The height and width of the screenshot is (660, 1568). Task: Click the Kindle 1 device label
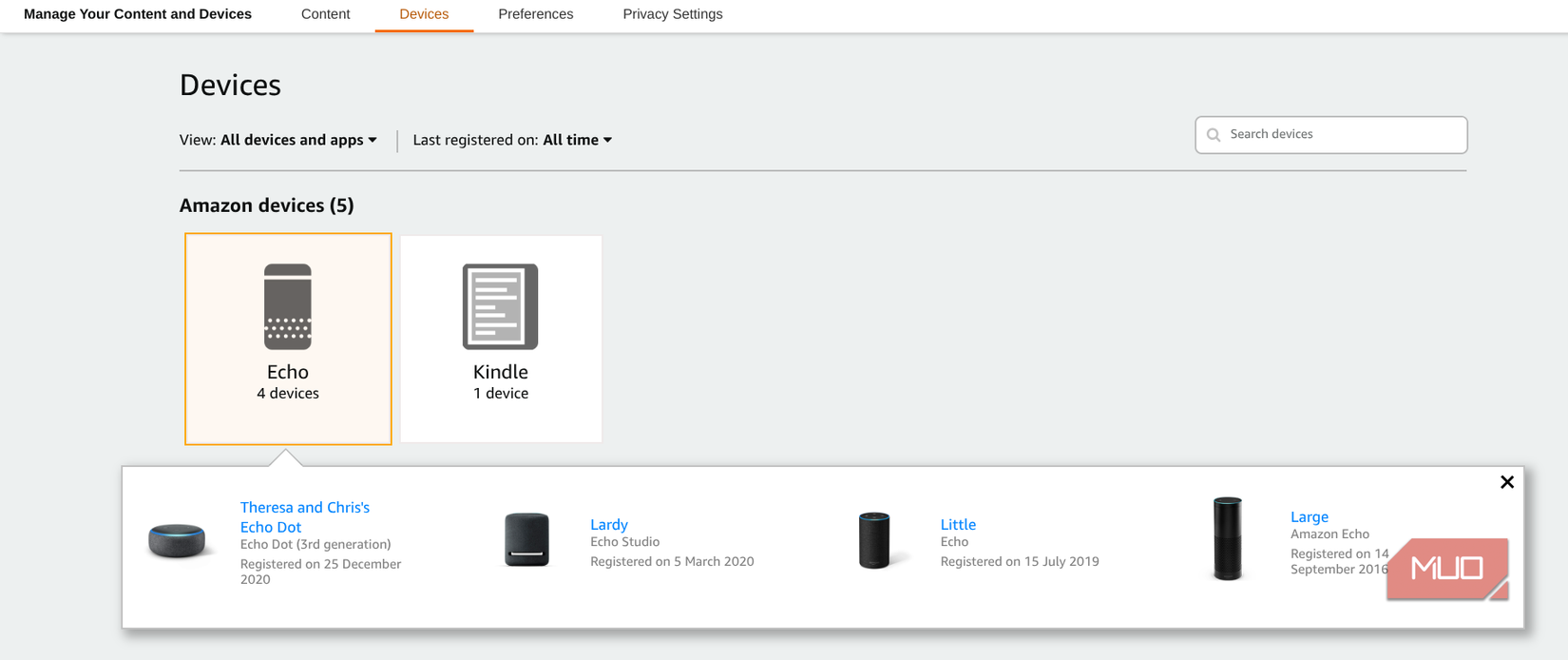pyautogui.click(x=501, y=381)
